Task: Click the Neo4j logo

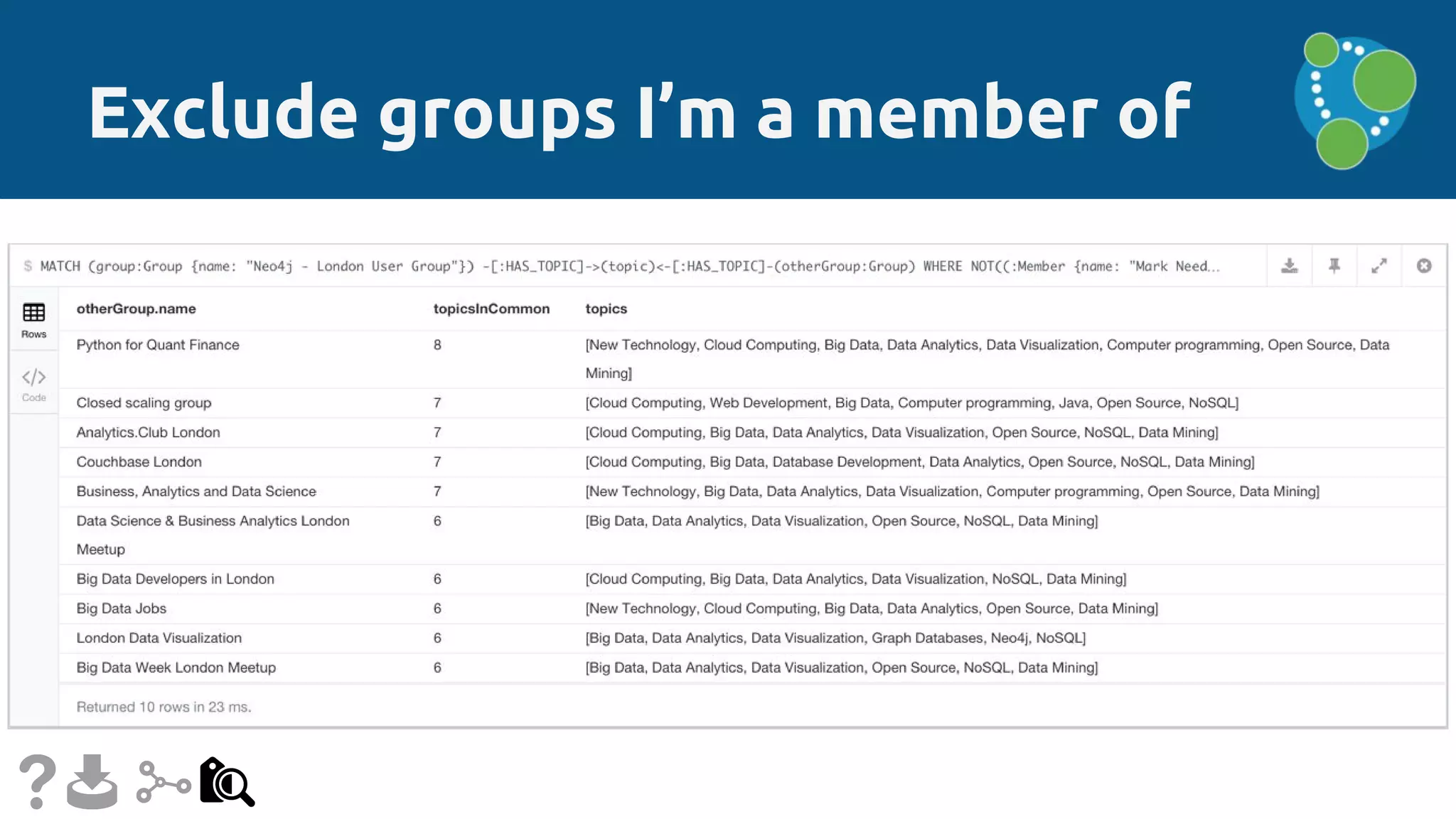Action: tap(1355, 100)
